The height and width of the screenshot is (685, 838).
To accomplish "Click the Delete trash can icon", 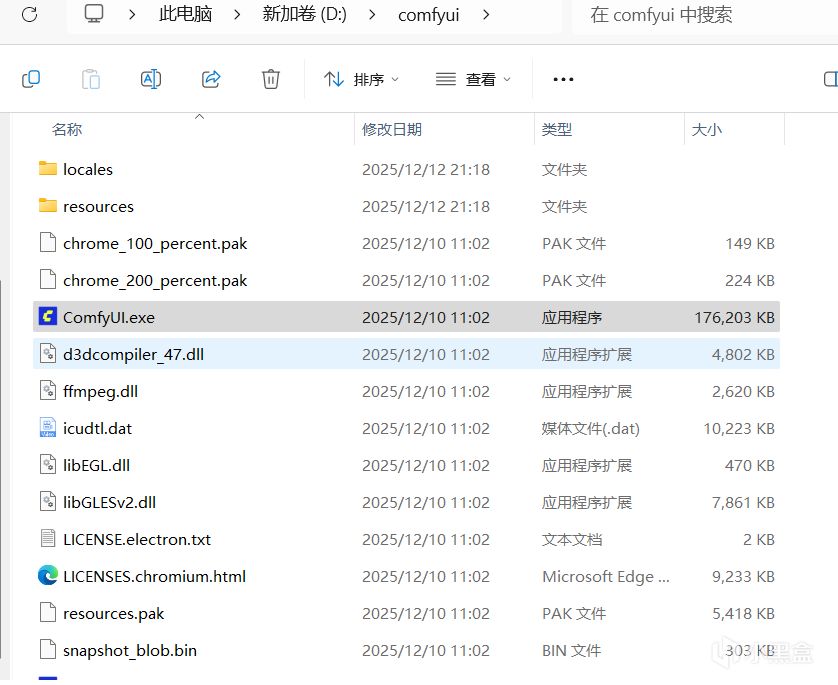I will click(270, 79).
